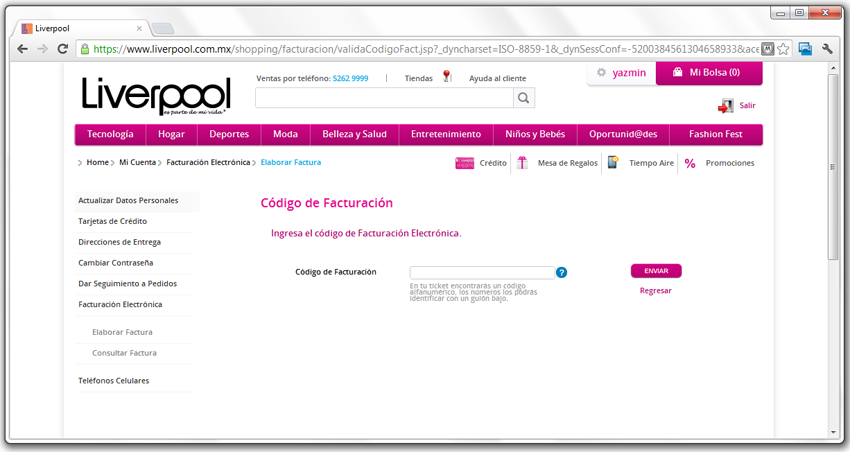Open the Entretenimiento menu
Viewport: 850px width, 452px height.
[x=446, y=134]
